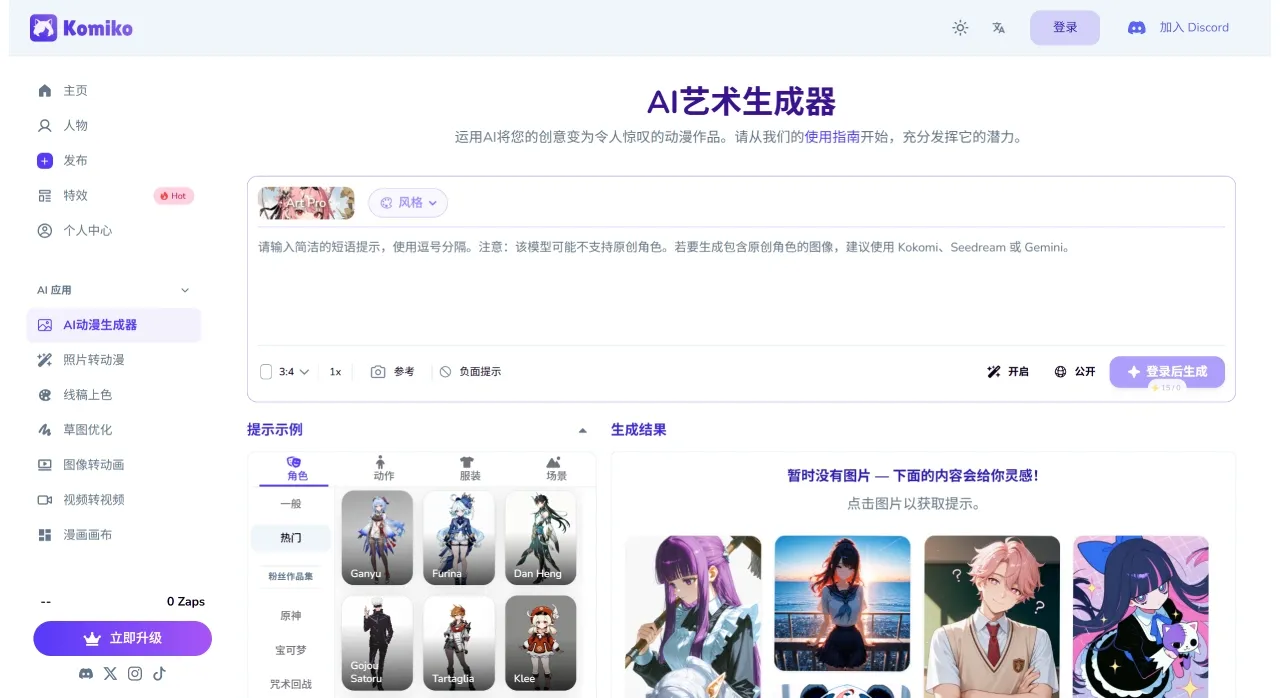The width and height of the screenshot is (1280, 698).
Task: Collapse the AI 应用 section chevron
Action: (185, 291)
